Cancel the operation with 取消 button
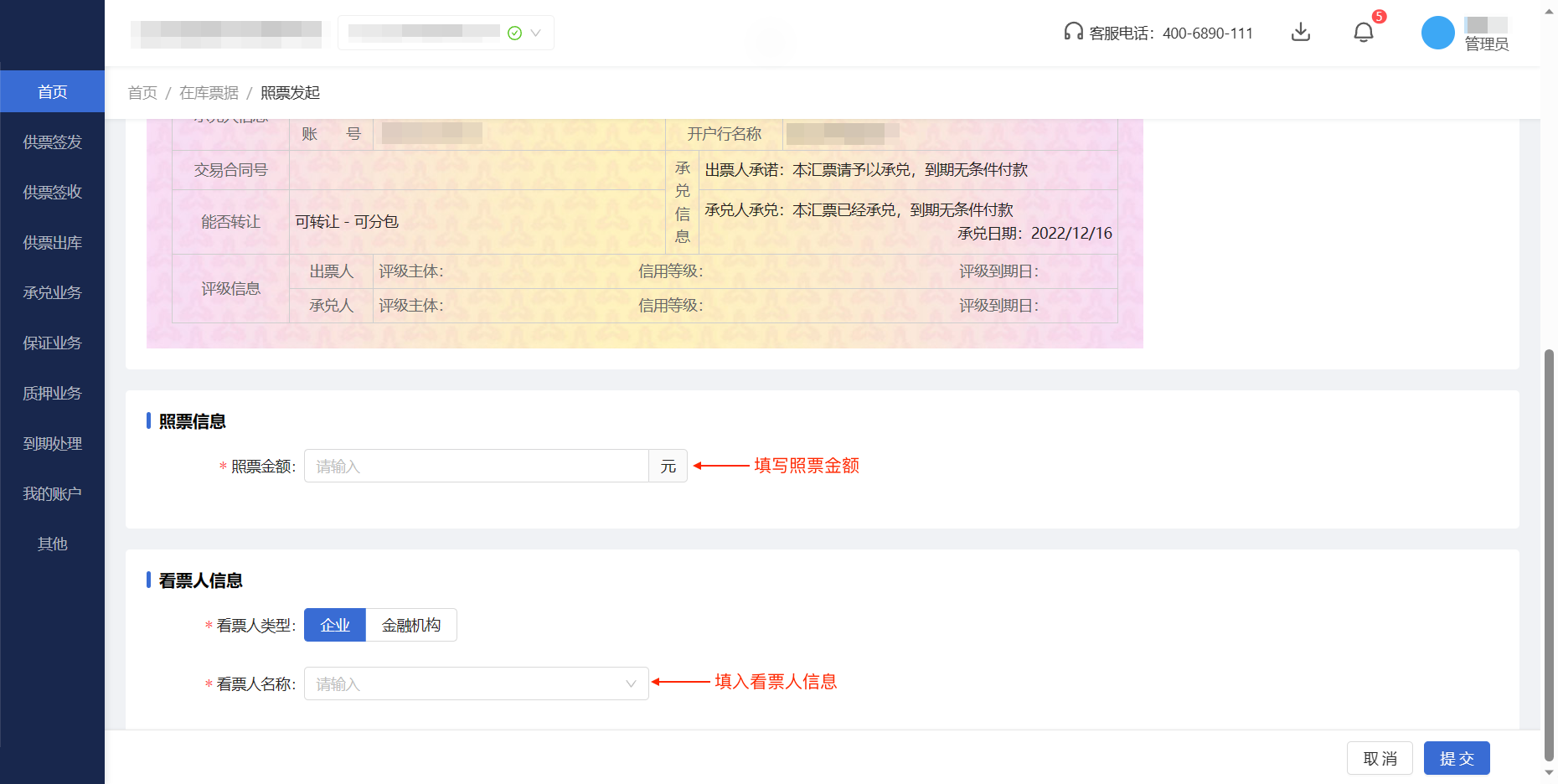Viewport: 1558px width, 784px height. [1380, 758]
